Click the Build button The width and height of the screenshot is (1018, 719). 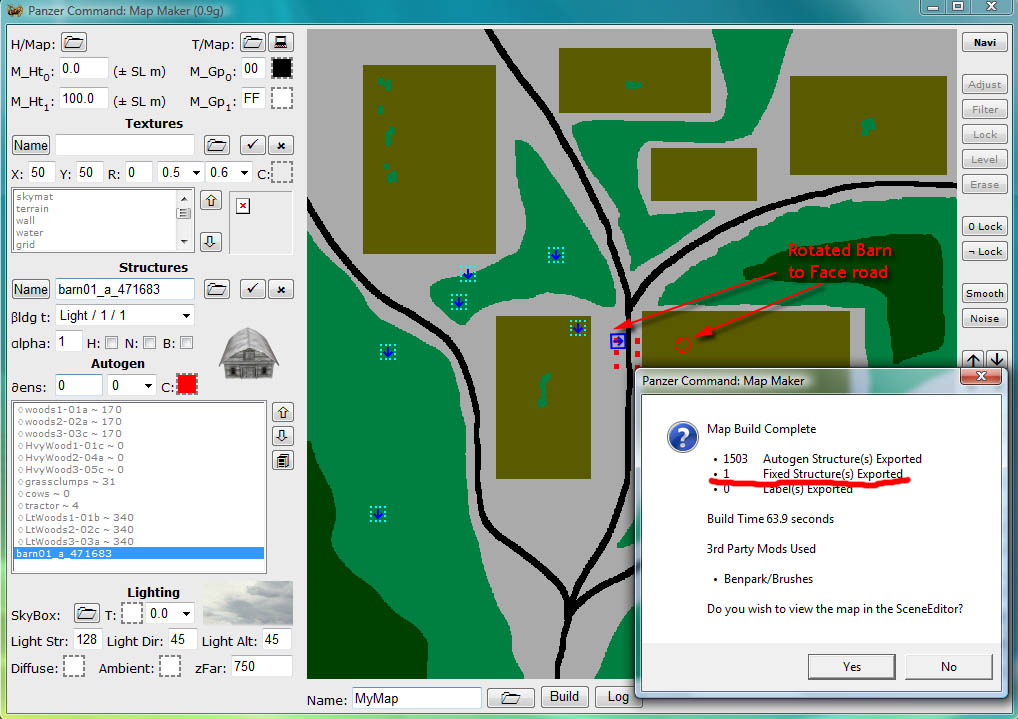[x=564, y=697]
